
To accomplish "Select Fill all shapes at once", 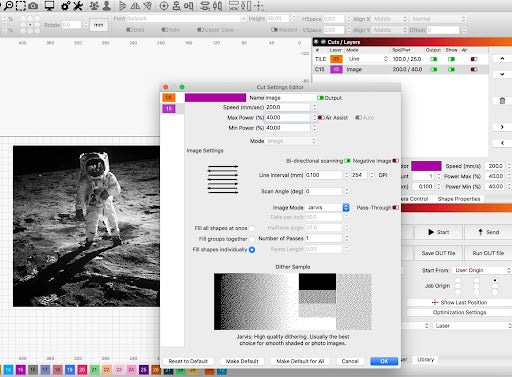I will [252, 228].
